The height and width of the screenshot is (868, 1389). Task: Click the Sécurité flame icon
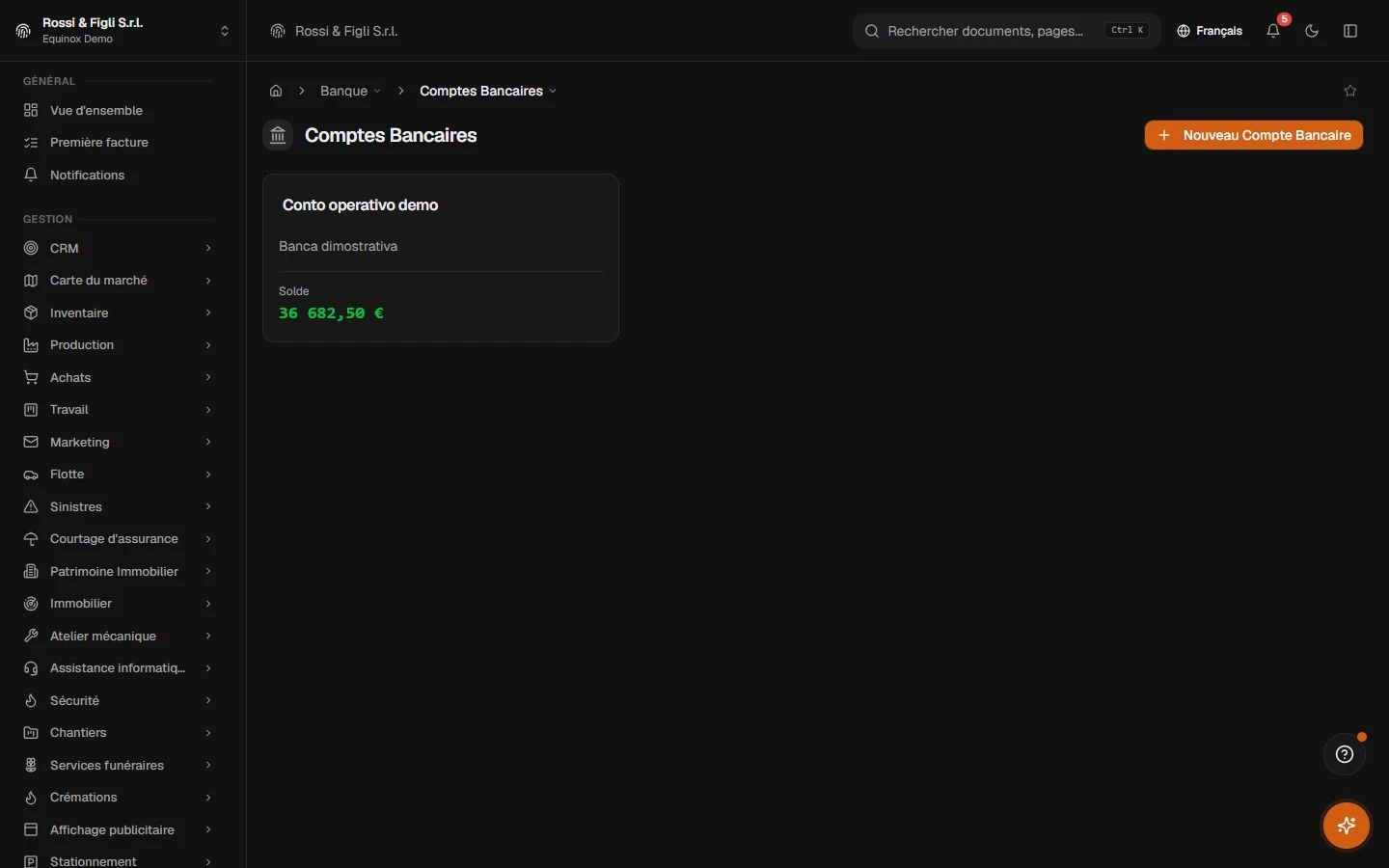31,700
